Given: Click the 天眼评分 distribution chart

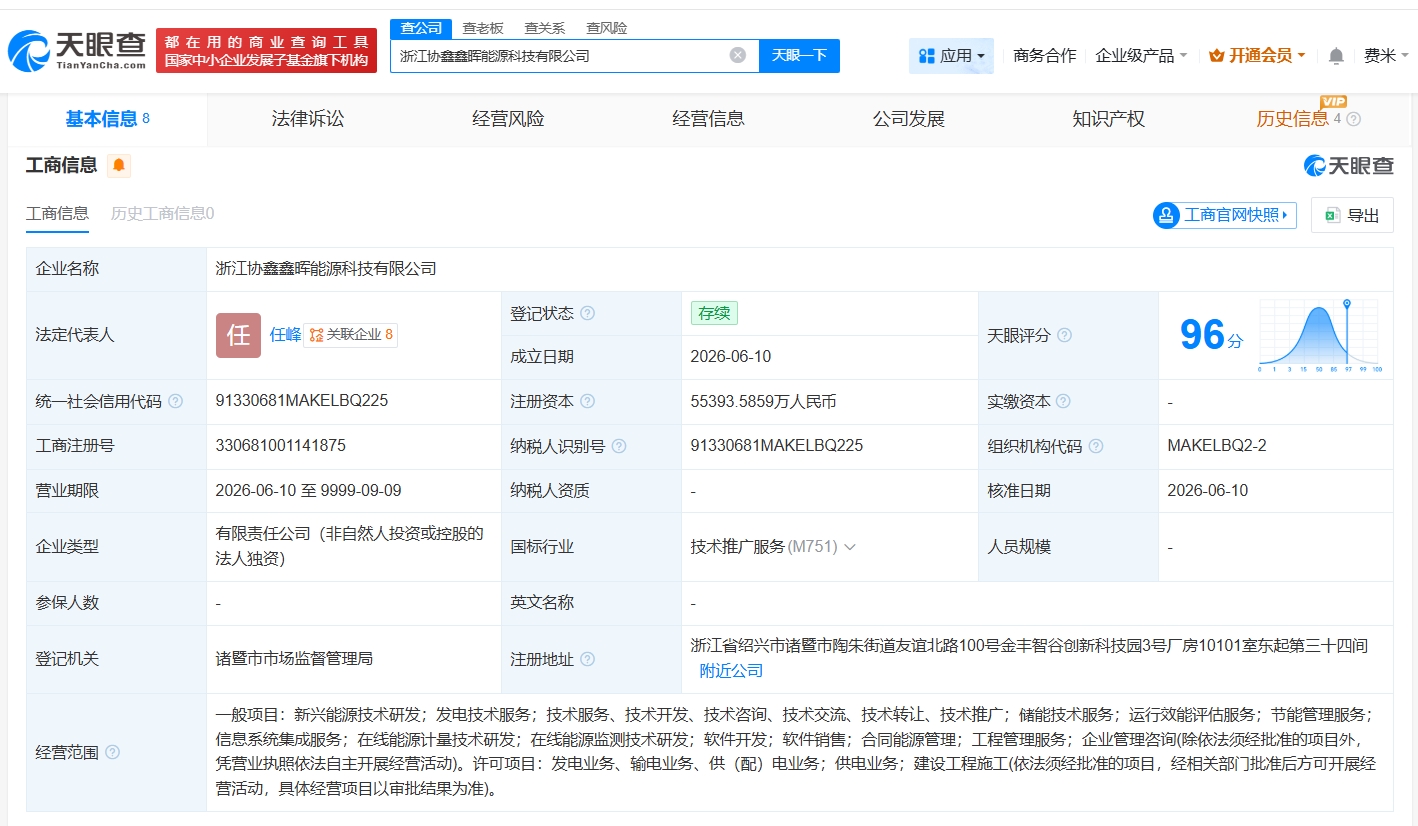Looking at the screenshot, I should [1320, 335].
